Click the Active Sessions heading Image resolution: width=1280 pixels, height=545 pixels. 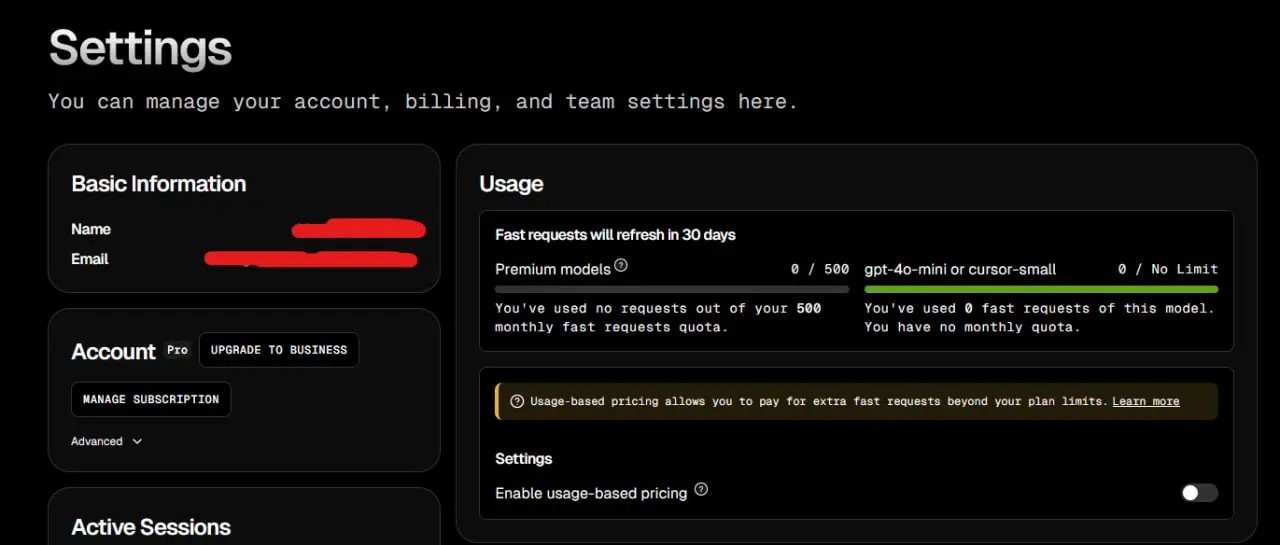151,527
